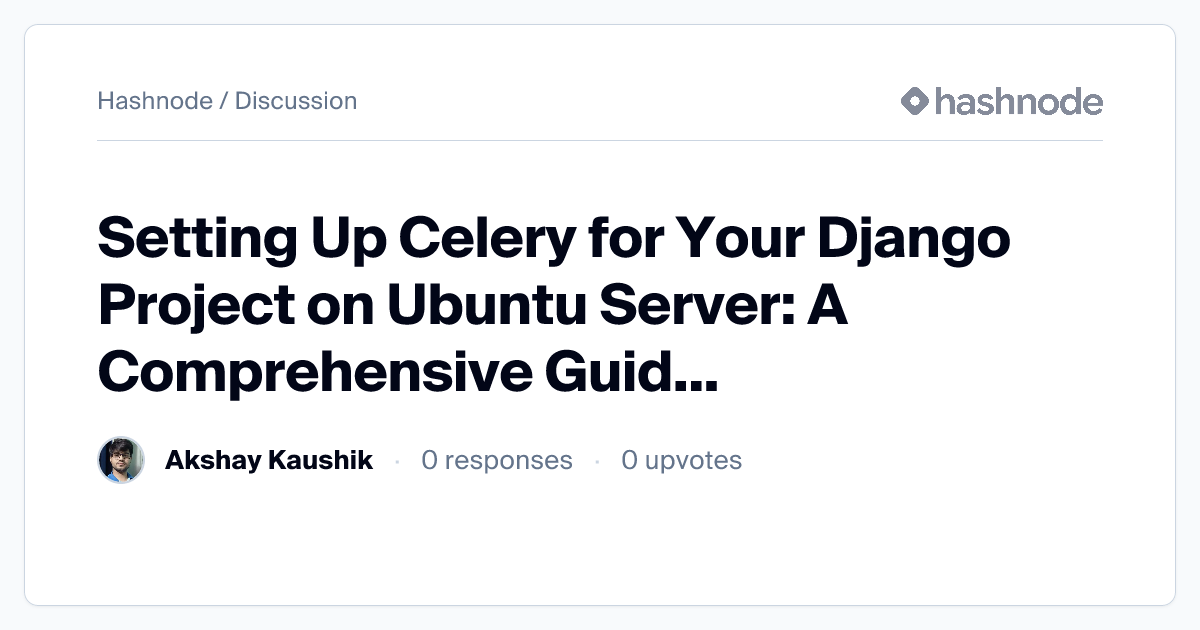Click the dot separator before "0 responses"

398,461
